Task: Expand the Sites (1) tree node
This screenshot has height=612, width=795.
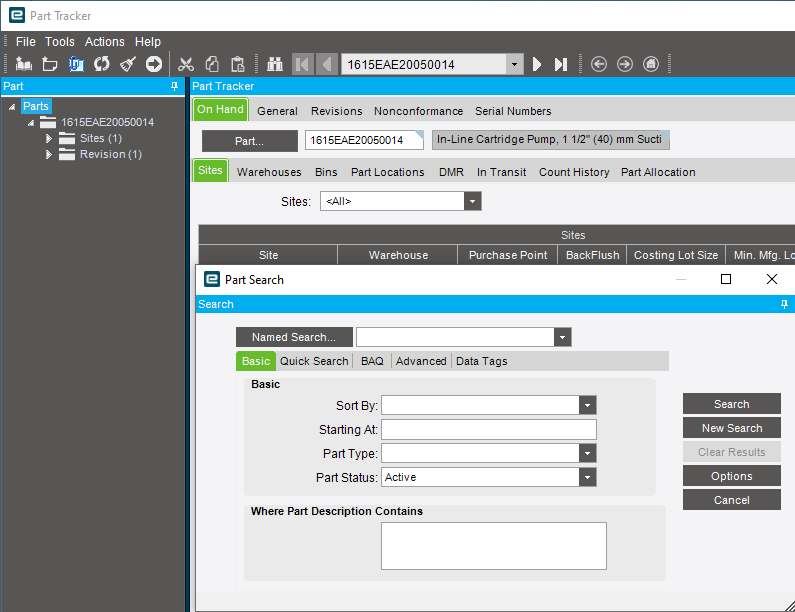Action: point(49,138)
